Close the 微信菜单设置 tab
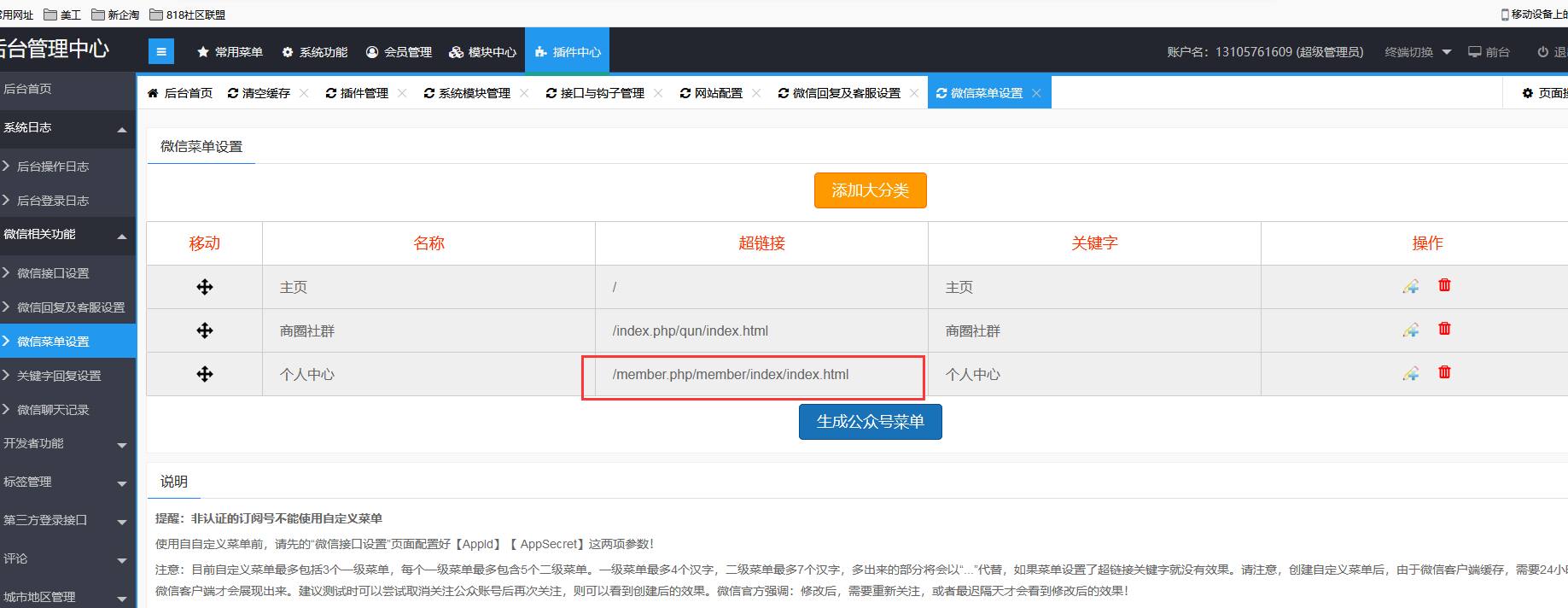Screen dimensions: 1568x608 click(1036, 93)
